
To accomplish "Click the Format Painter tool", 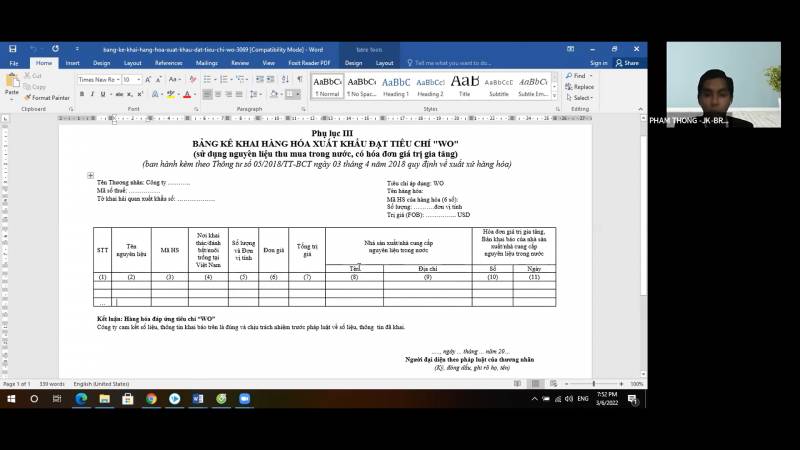I will click(x=48, y=98).
